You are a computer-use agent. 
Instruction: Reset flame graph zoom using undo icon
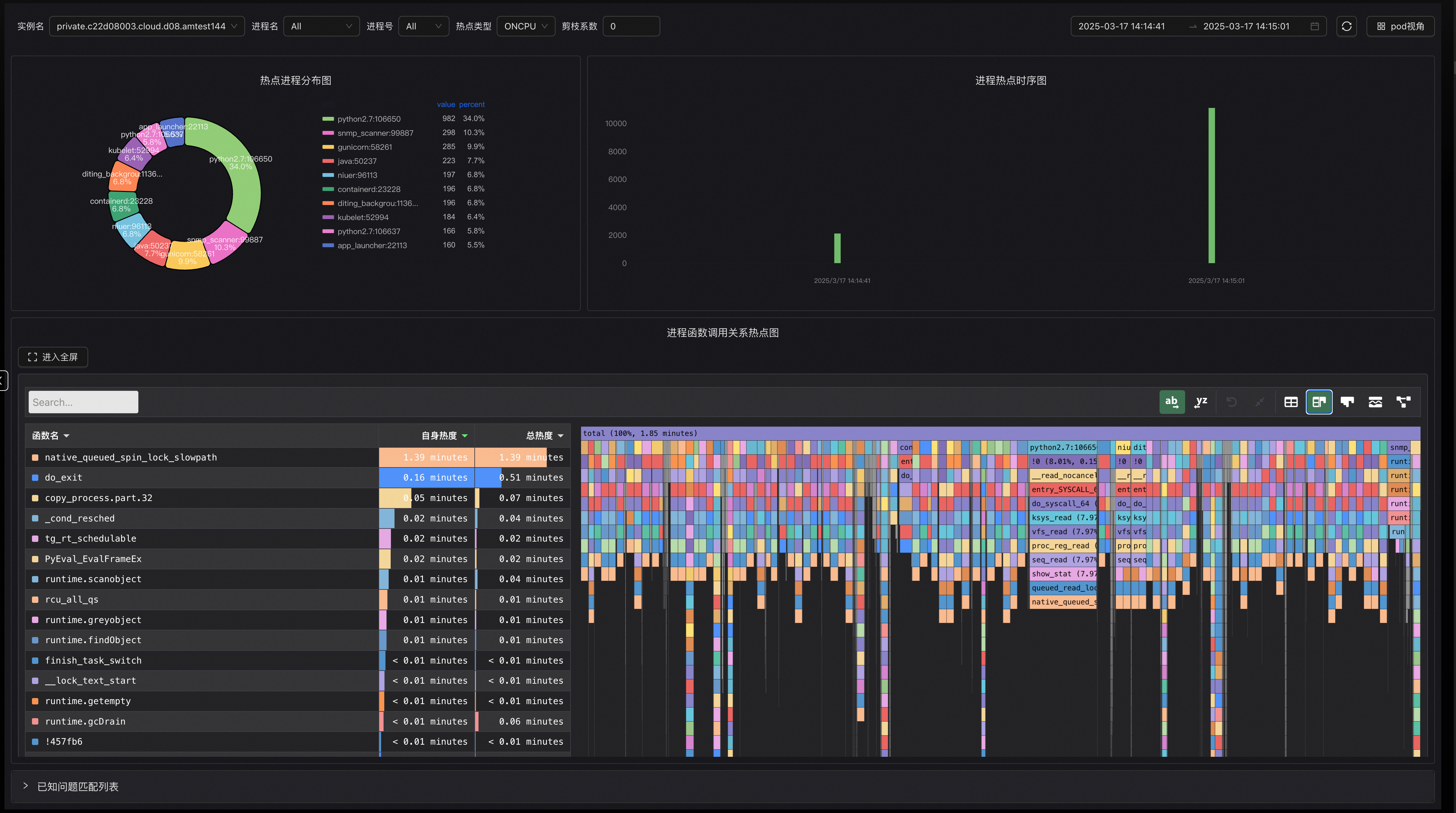pos(1231,402)
